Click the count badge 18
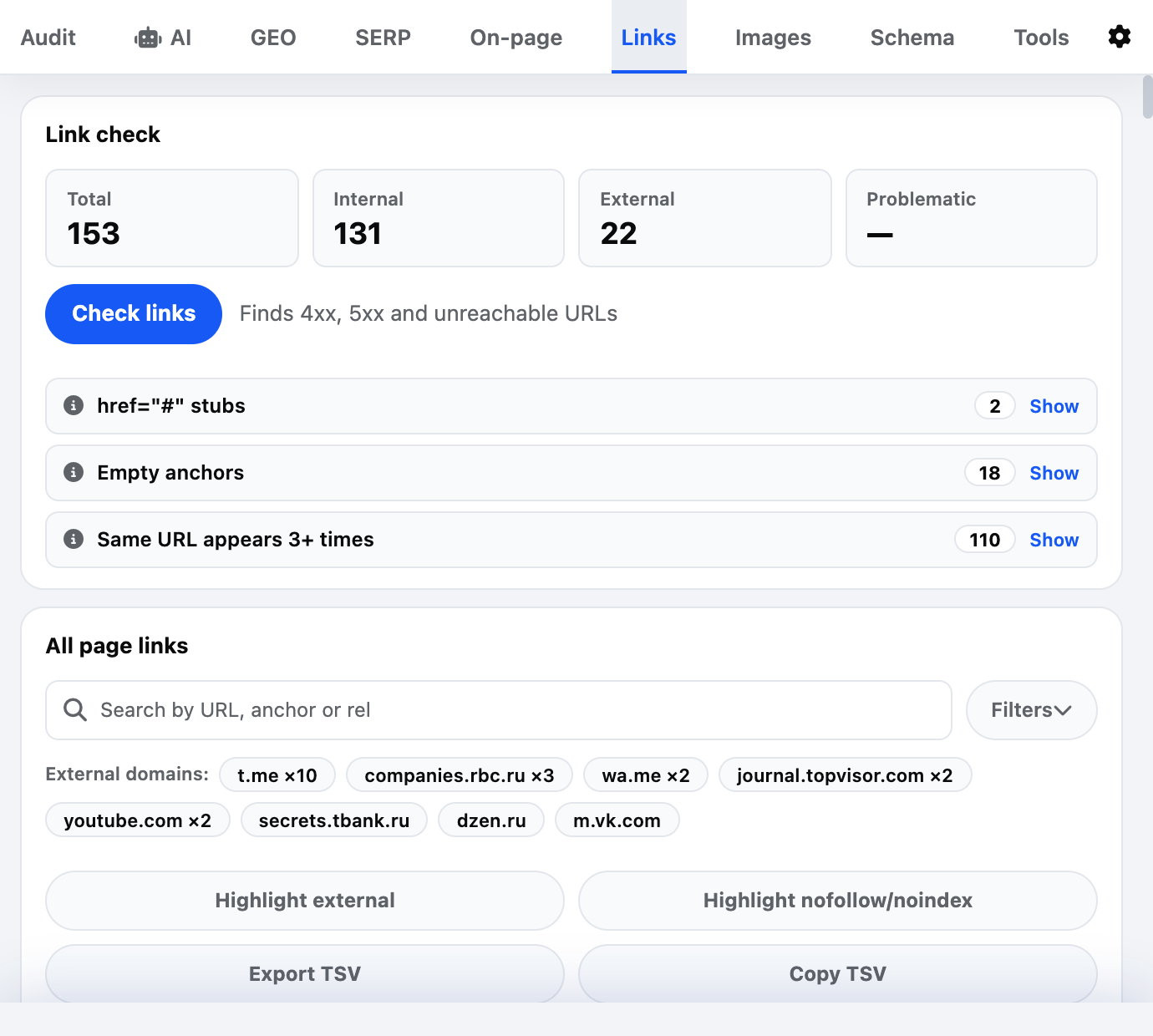The width and height of the screenshot is (1153, 1036). (990, 473)
